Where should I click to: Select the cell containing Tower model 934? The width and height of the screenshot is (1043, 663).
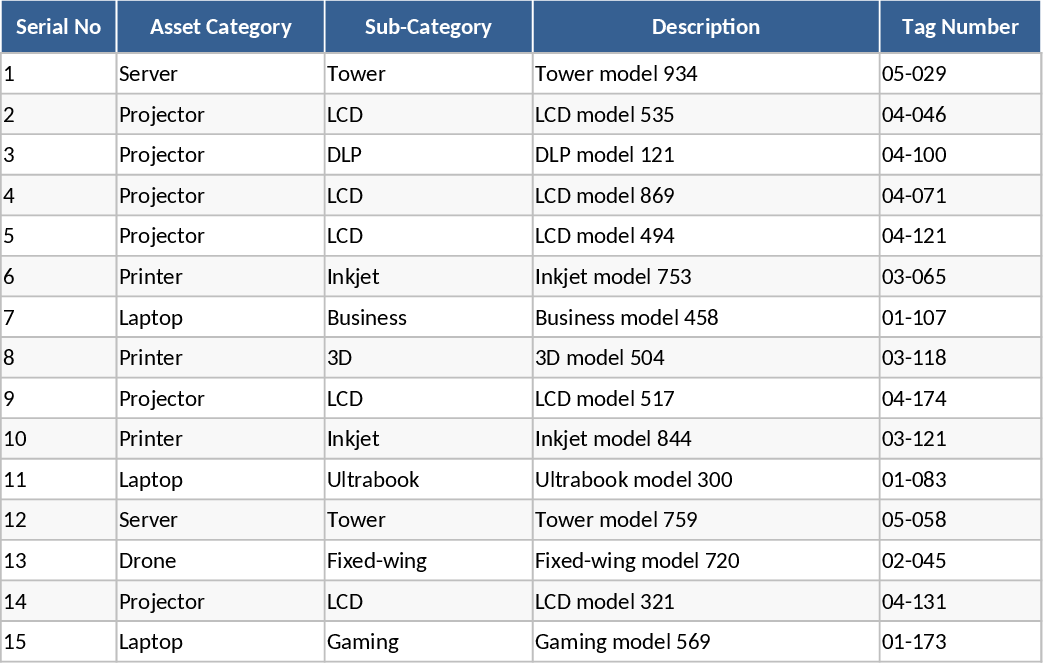[616, 74]
